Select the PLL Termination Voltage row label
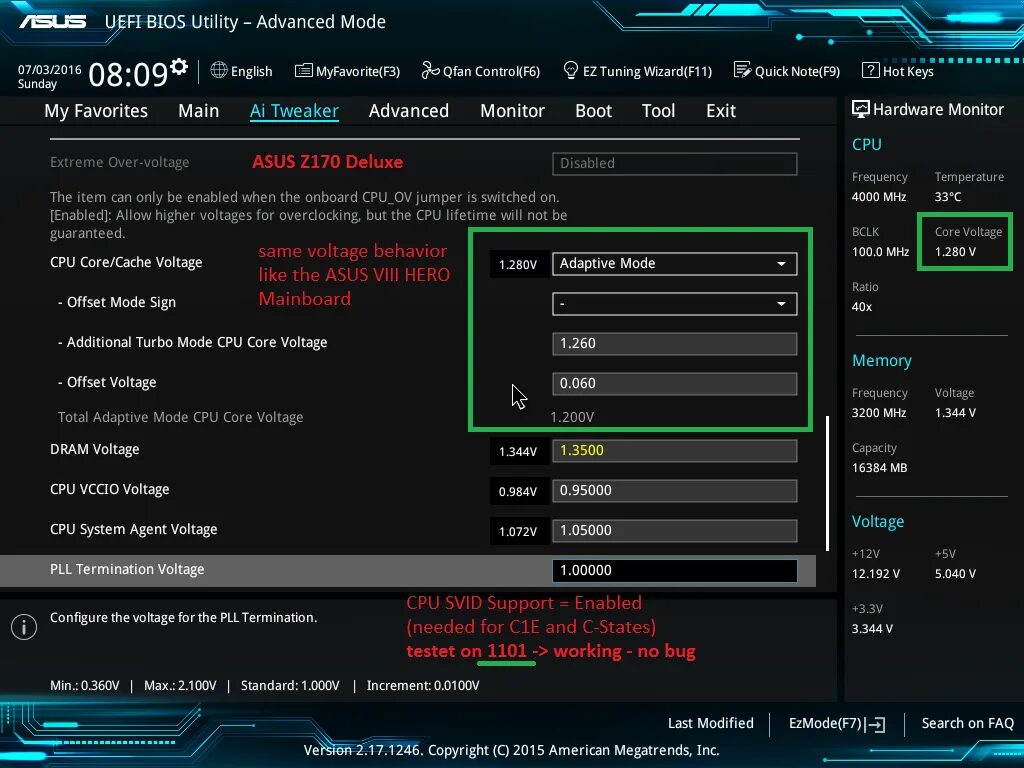1024x768 pixels. (127, 569)
